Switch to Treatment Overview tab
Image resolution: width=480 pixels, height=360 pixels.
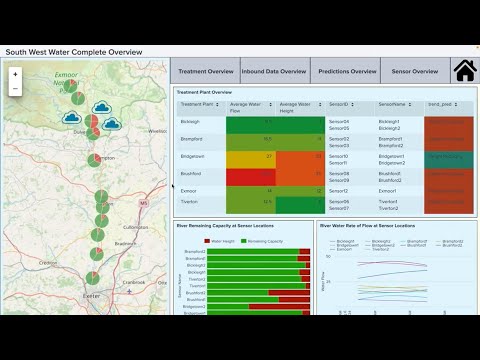click(x=206, y=71)
